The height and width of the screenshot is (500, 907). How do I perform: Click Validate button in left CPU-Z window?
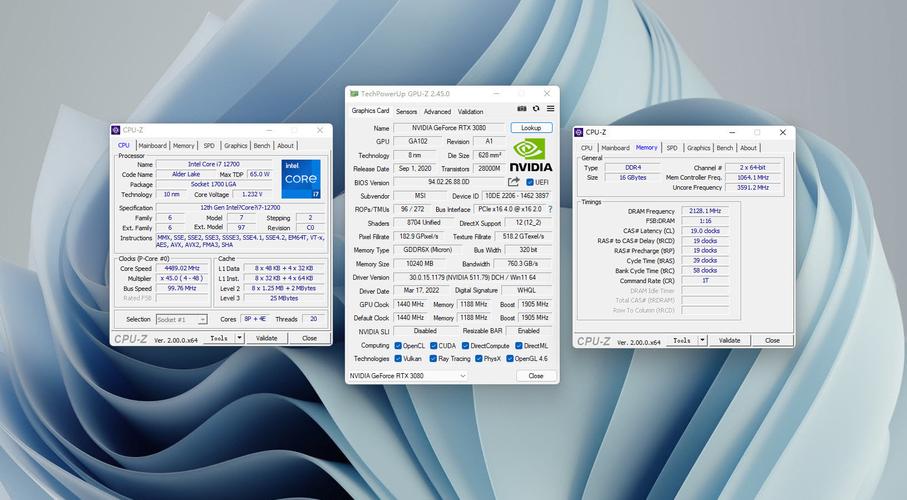[x=266, y=338]
